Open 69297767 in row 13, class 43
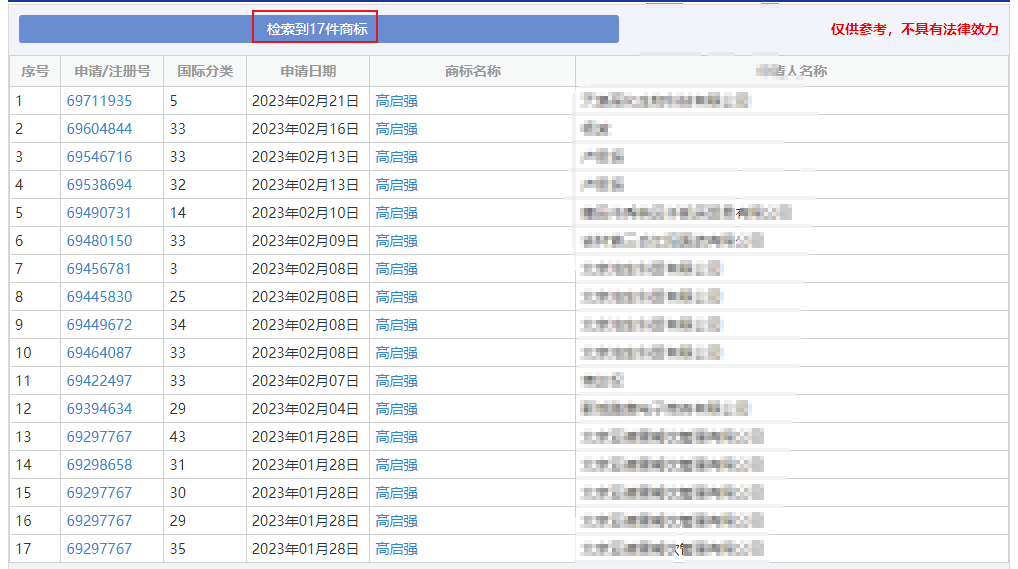The height and width of the screenshot is (569, 1018). (x=99, y=436)
